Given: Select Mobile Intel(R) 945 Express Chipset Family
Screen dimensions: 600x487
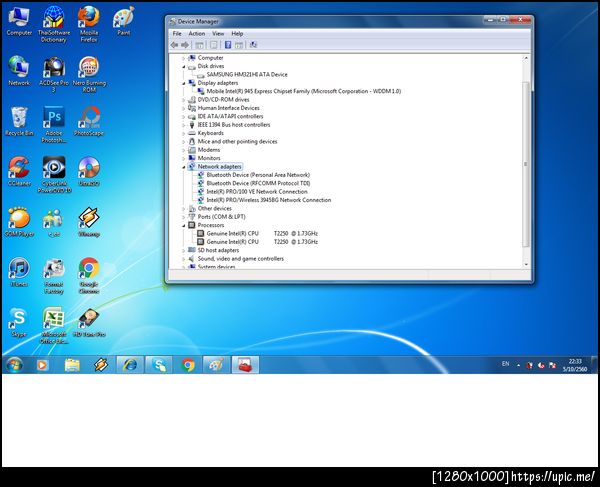Looking at the screenshot, I should click(x=304, y=91).
